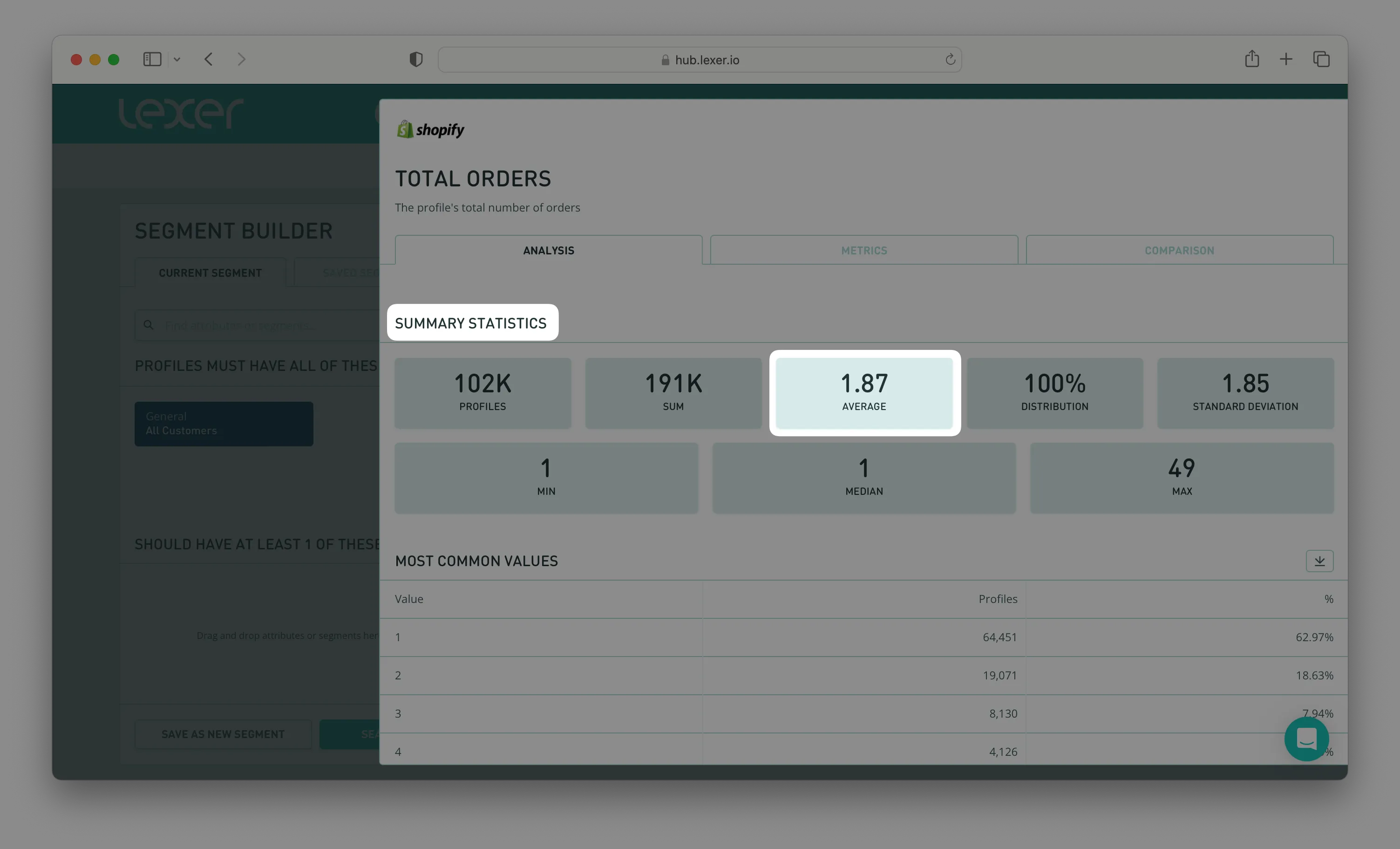The height and width of the screenshot is (849, 1400).
Task: Switch to the Metrics tab
Action: point(863,250)
